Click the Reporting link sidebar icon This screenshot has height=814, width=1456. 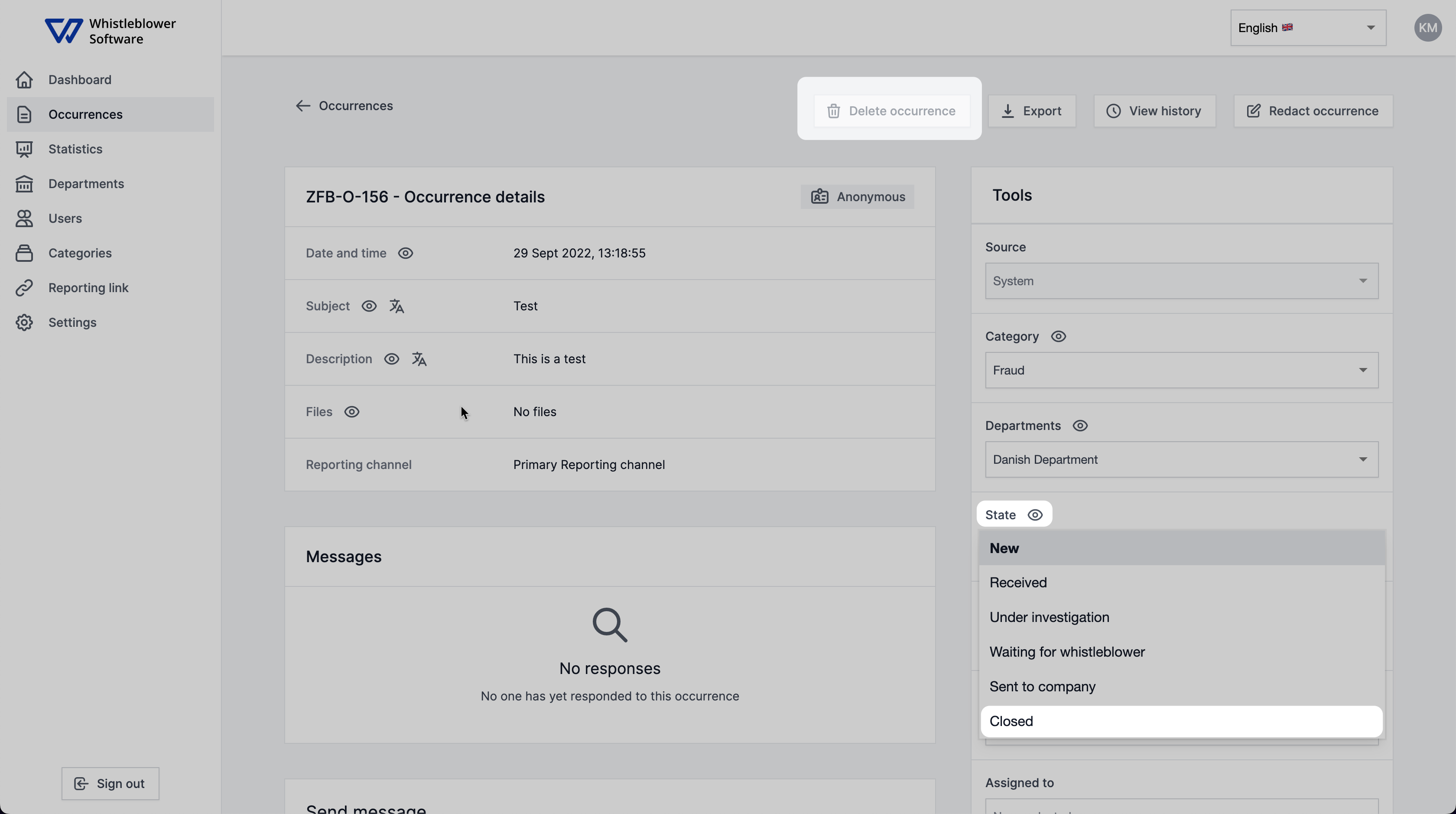click(27, 288)
